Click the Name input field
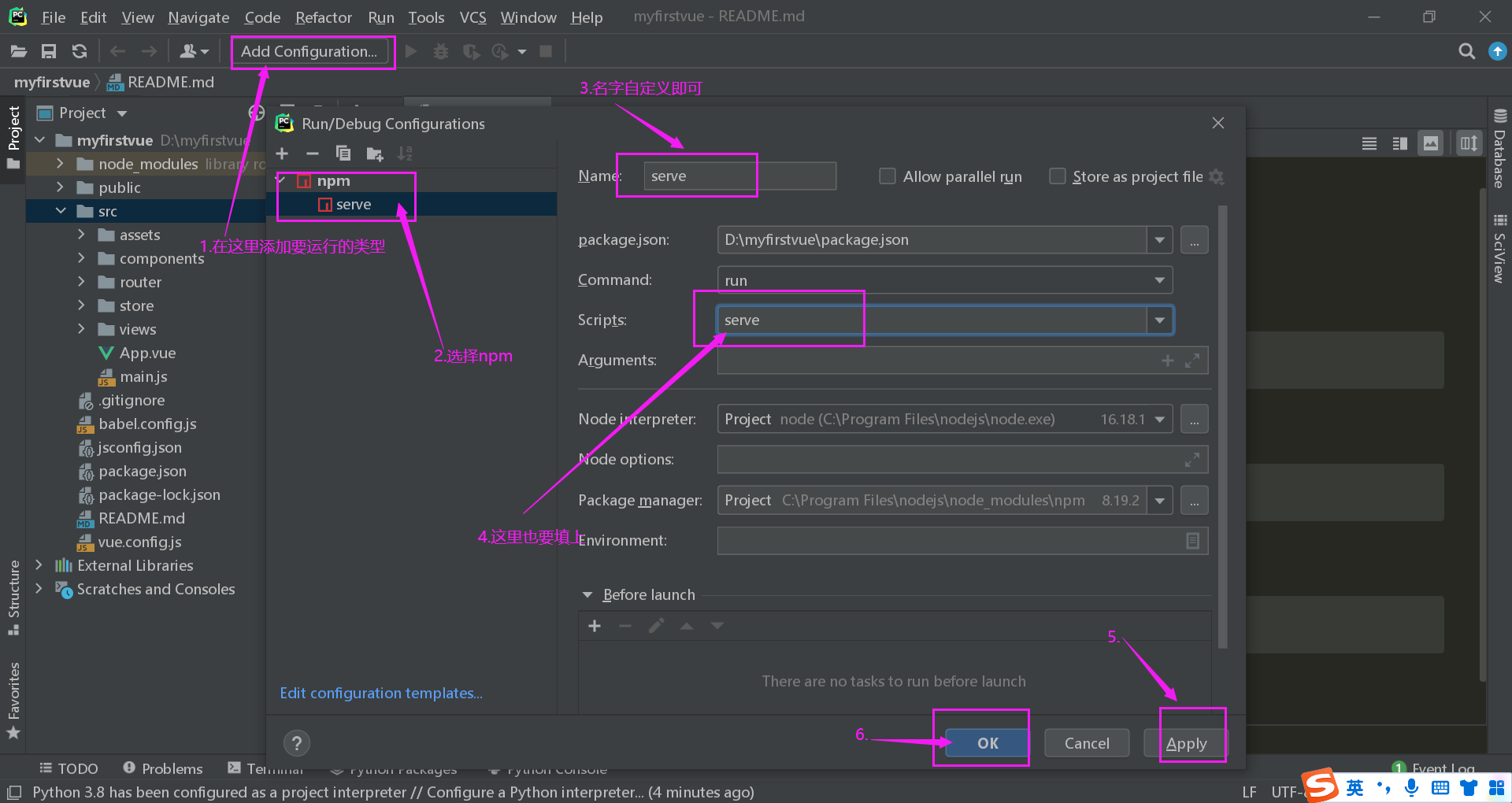 739,176
